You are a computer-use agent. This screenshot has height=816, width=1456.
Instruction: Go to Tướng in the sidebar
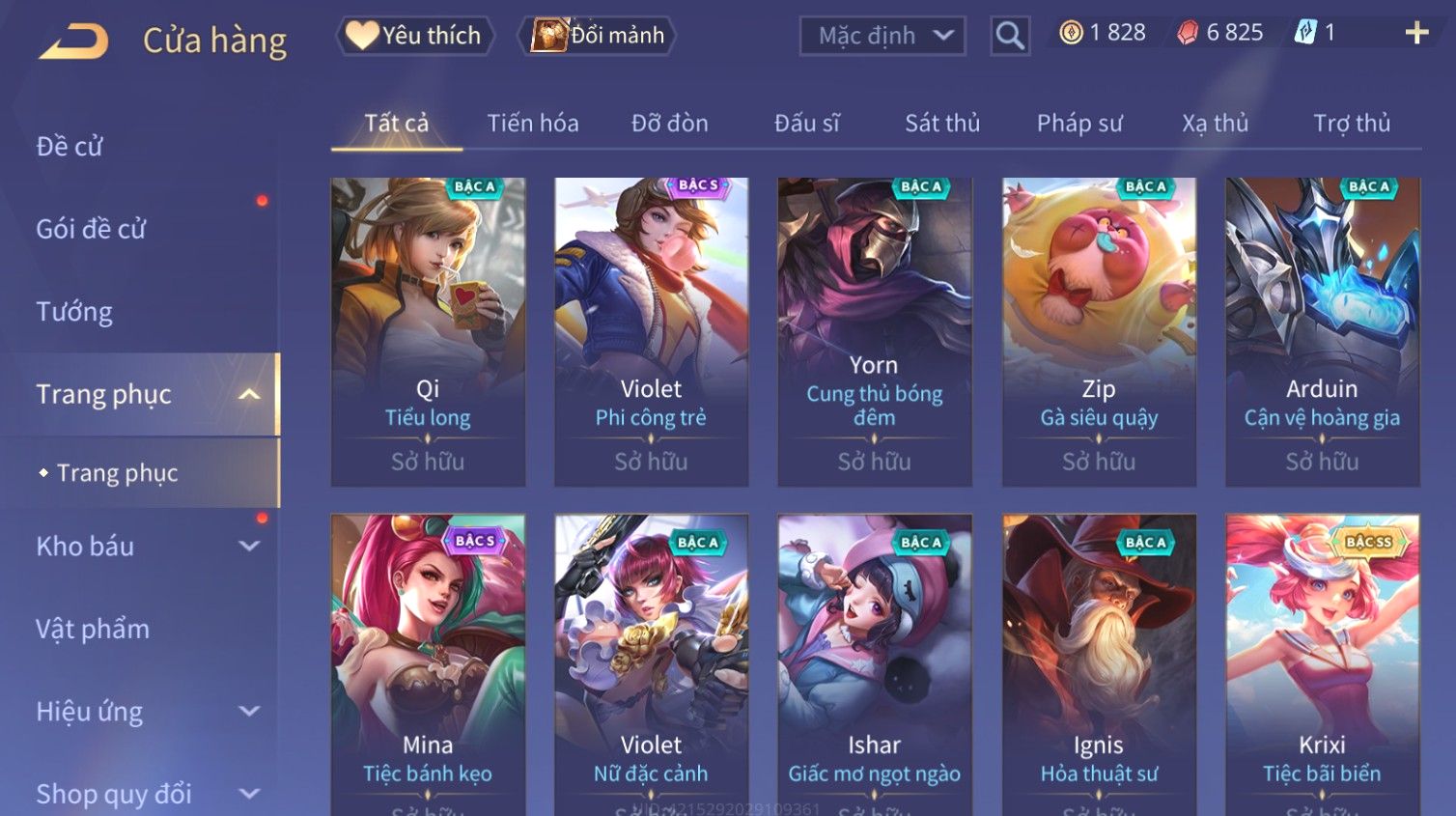[74, 312]
